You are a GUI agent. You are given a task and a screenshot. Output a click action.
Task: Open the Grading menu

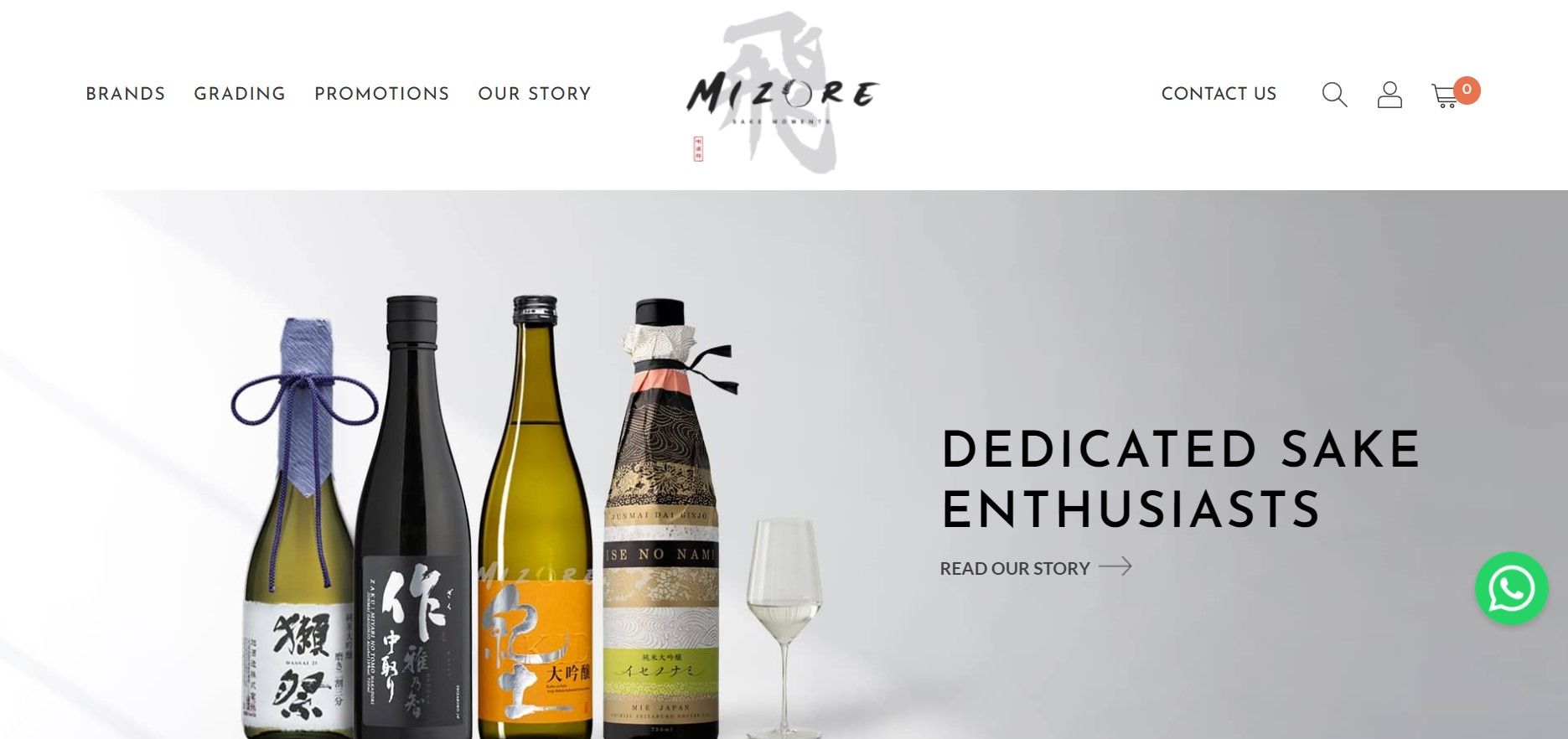240,94
